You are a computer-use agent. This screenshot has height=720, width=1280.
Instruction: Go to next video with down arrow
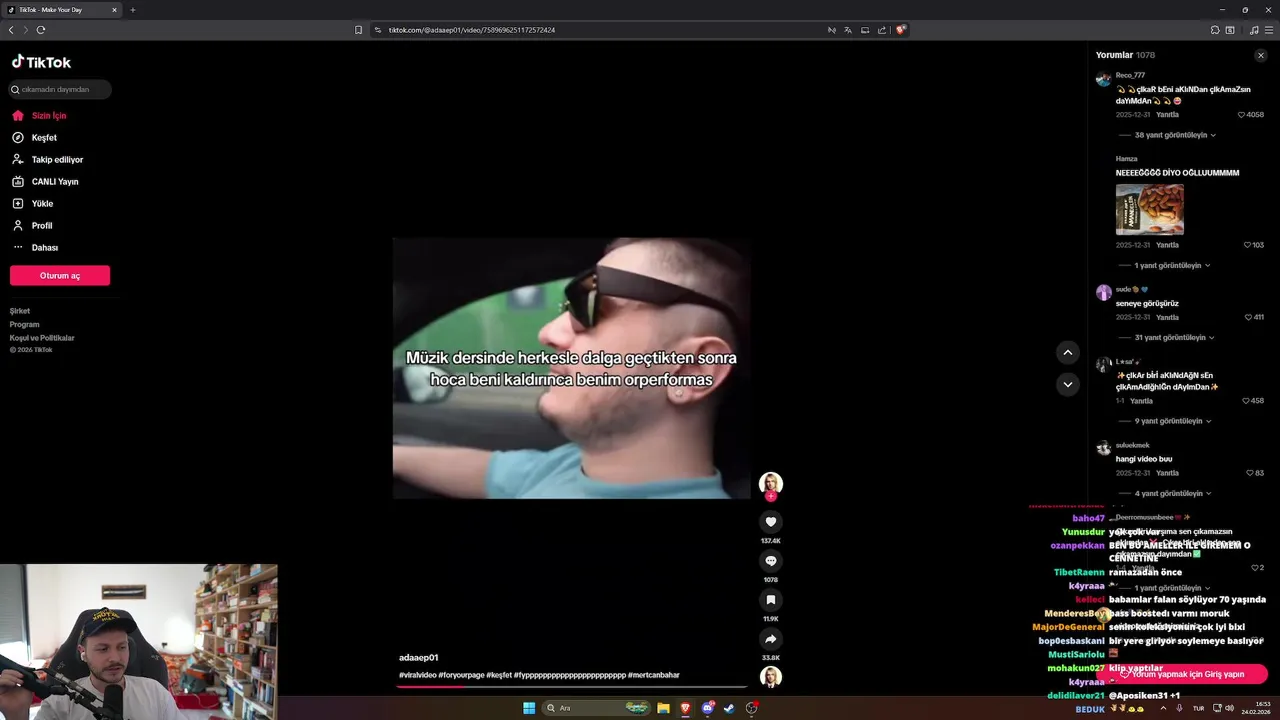pyautogui.click(x=1068, y=384)
